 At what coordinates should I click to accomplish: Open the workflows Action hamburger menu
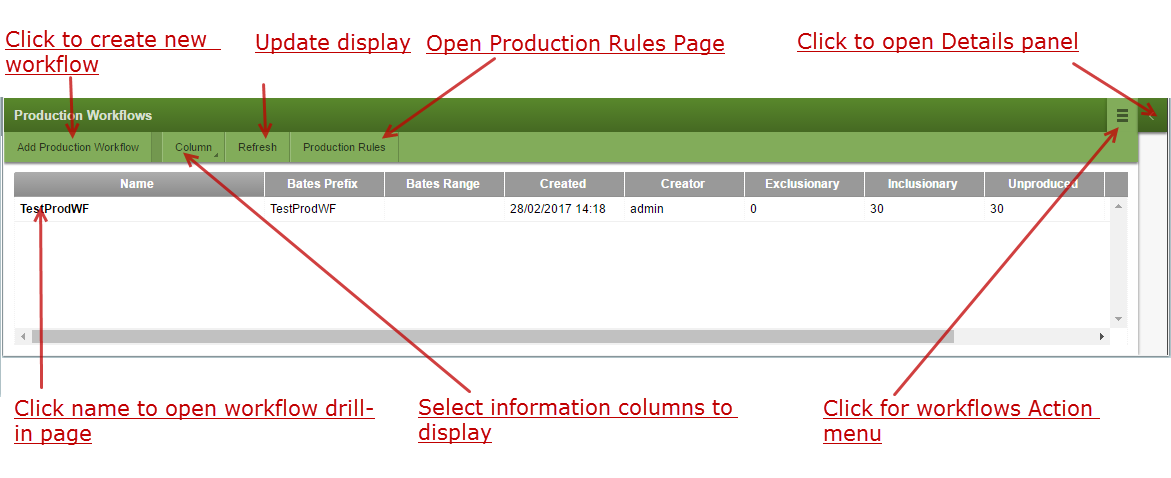tap(1122, 116)
